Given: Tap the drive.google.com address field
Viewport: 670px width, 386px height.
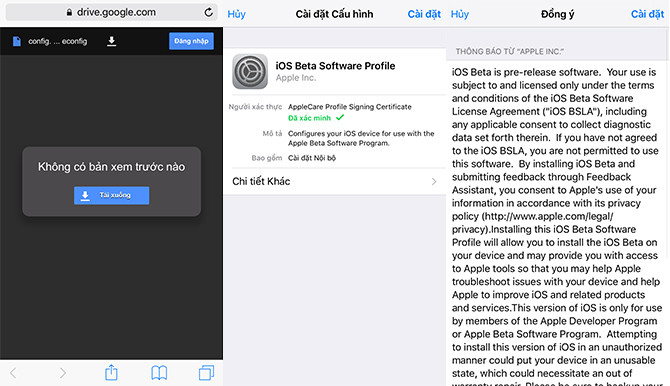Looking at the screenshot, I should [112, 12].
